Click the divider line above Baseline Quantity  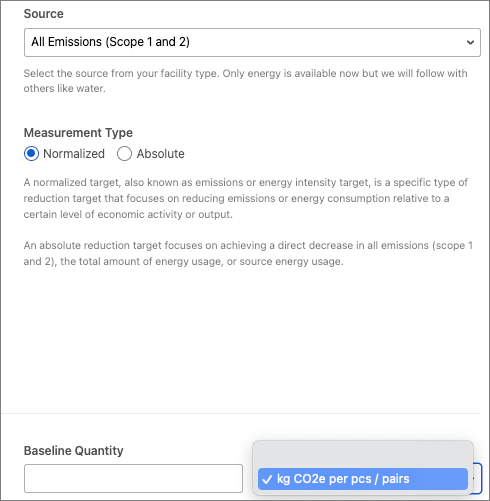241,413
